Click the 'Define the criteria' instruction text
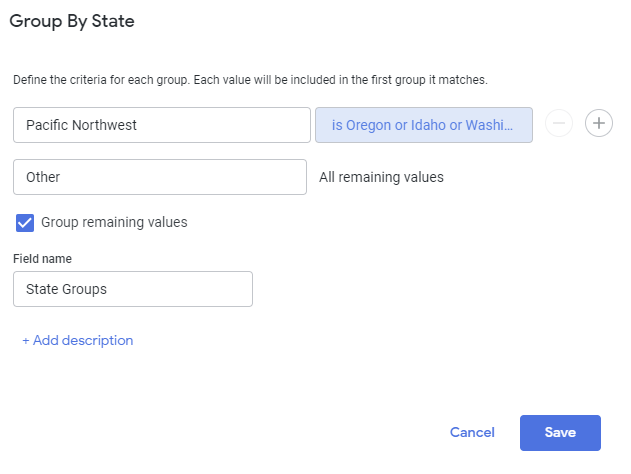This screenshot has height=474, width=631. [x=250, y=79]
